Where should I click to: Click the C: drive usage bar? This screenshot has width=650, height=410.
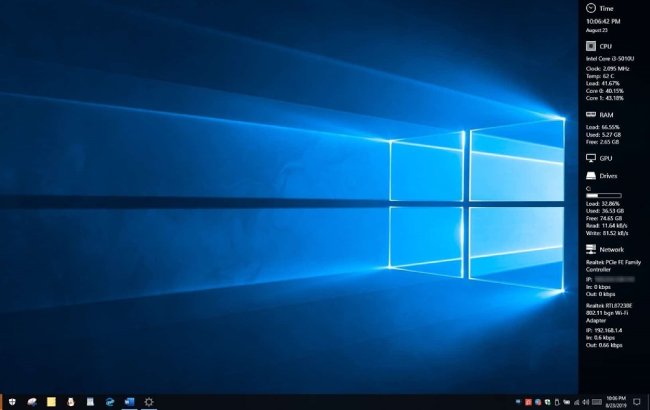pos(604,195)
